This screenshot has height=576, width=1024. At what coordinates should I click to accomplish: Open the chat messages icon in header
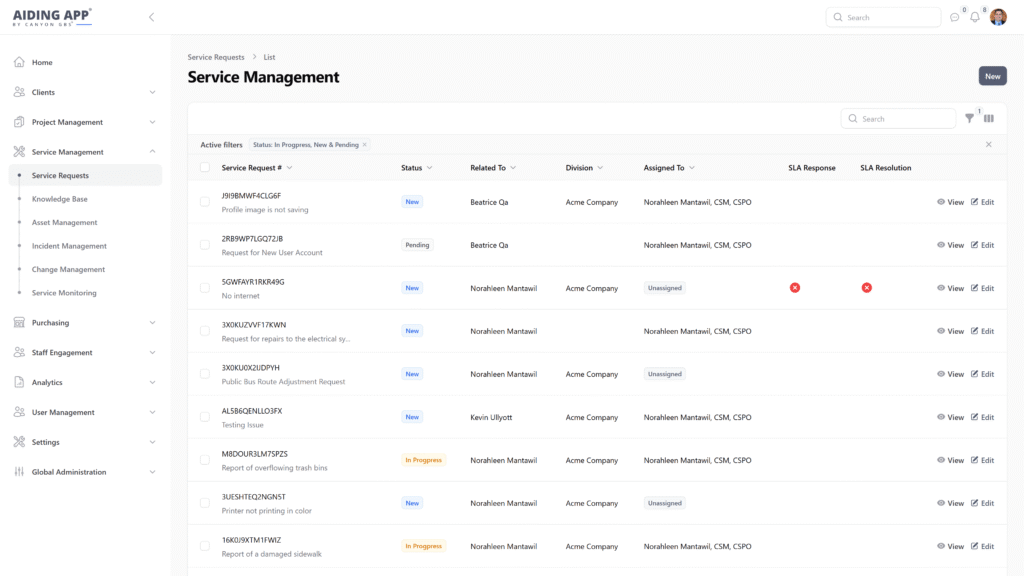[x=954, y=17]
